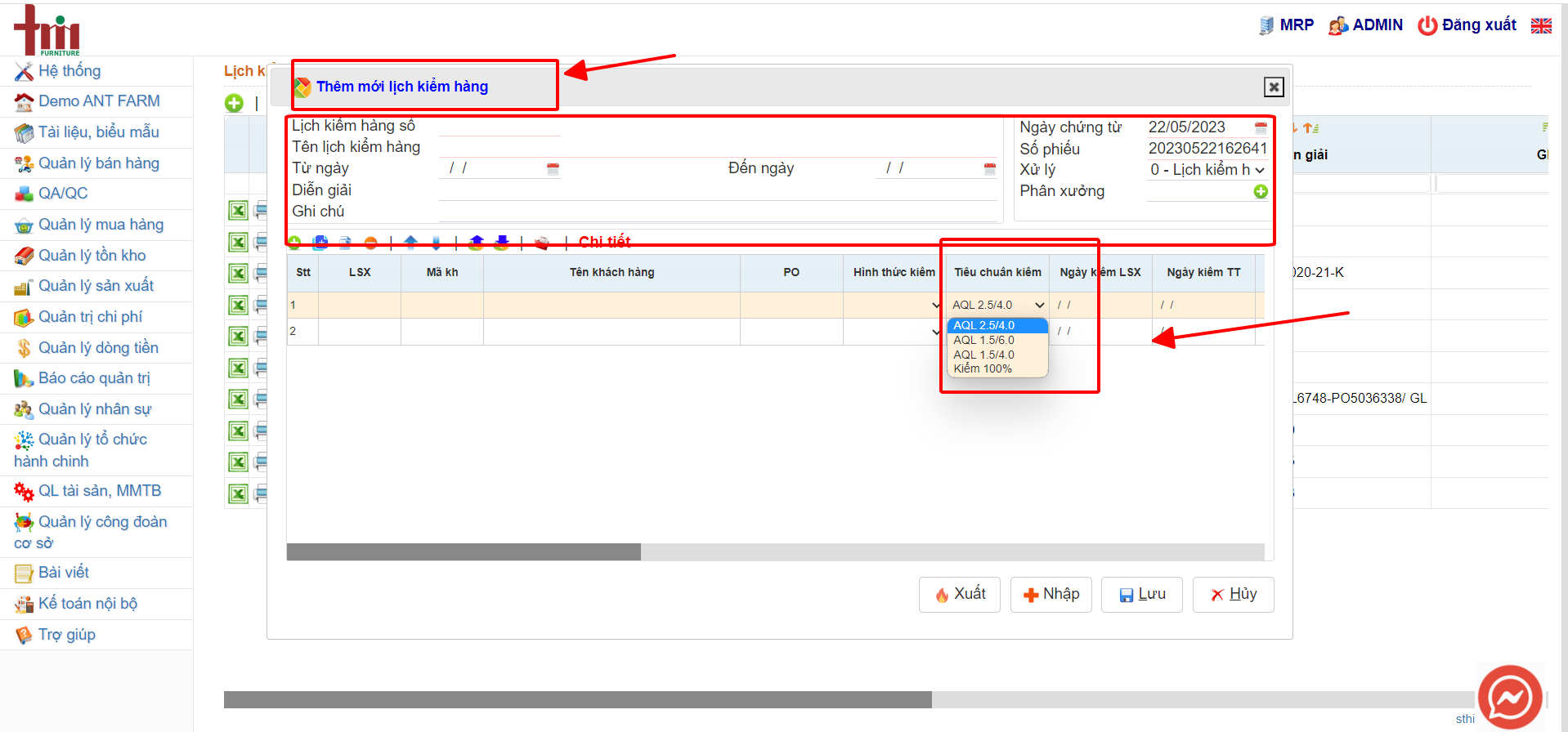Click dialog grid horizontal scrollbar
This screenshot has width=1568, height=732.
click(464, 552)
